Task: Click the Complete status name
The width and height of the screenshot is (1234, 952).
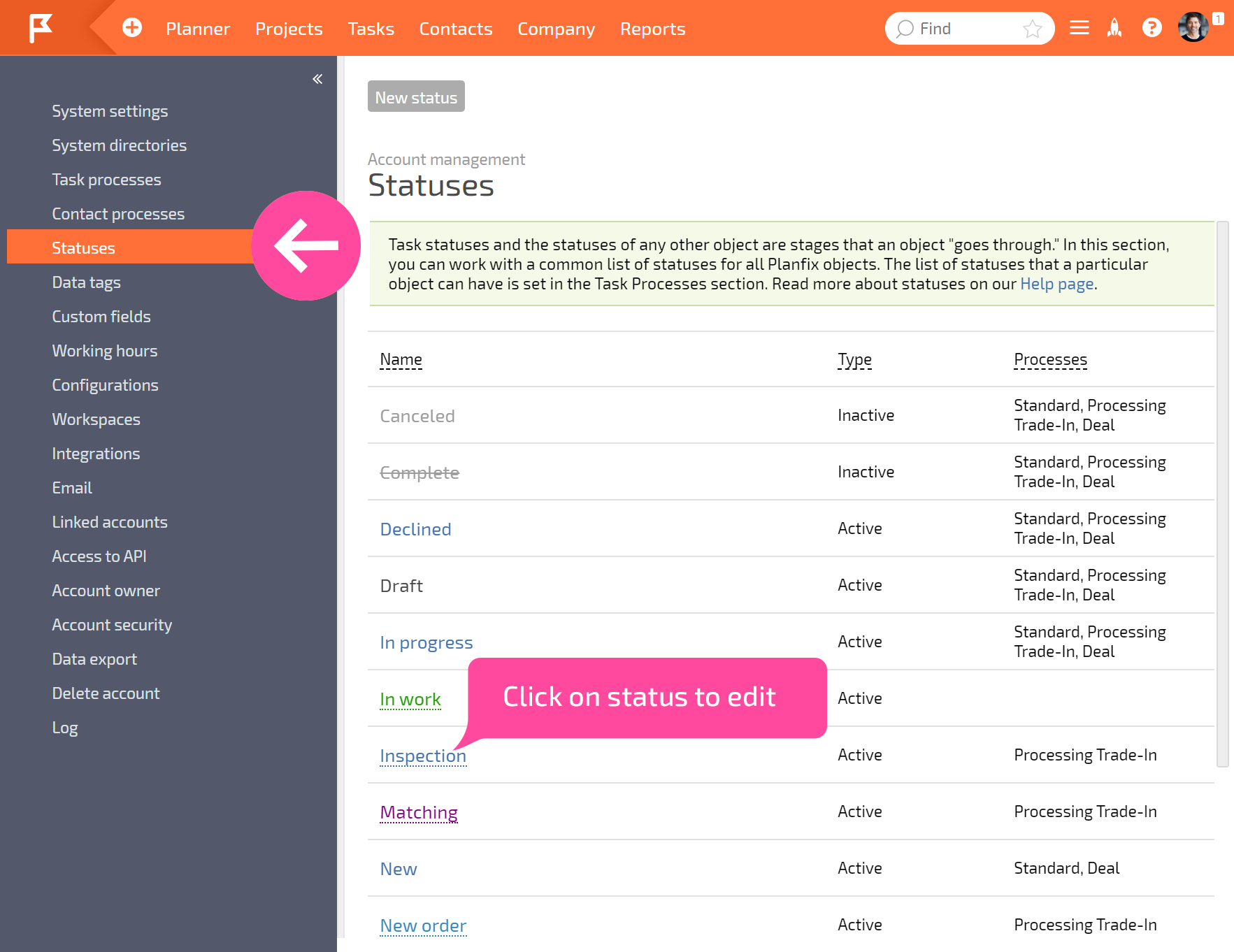Action: [x=419, y=473]
